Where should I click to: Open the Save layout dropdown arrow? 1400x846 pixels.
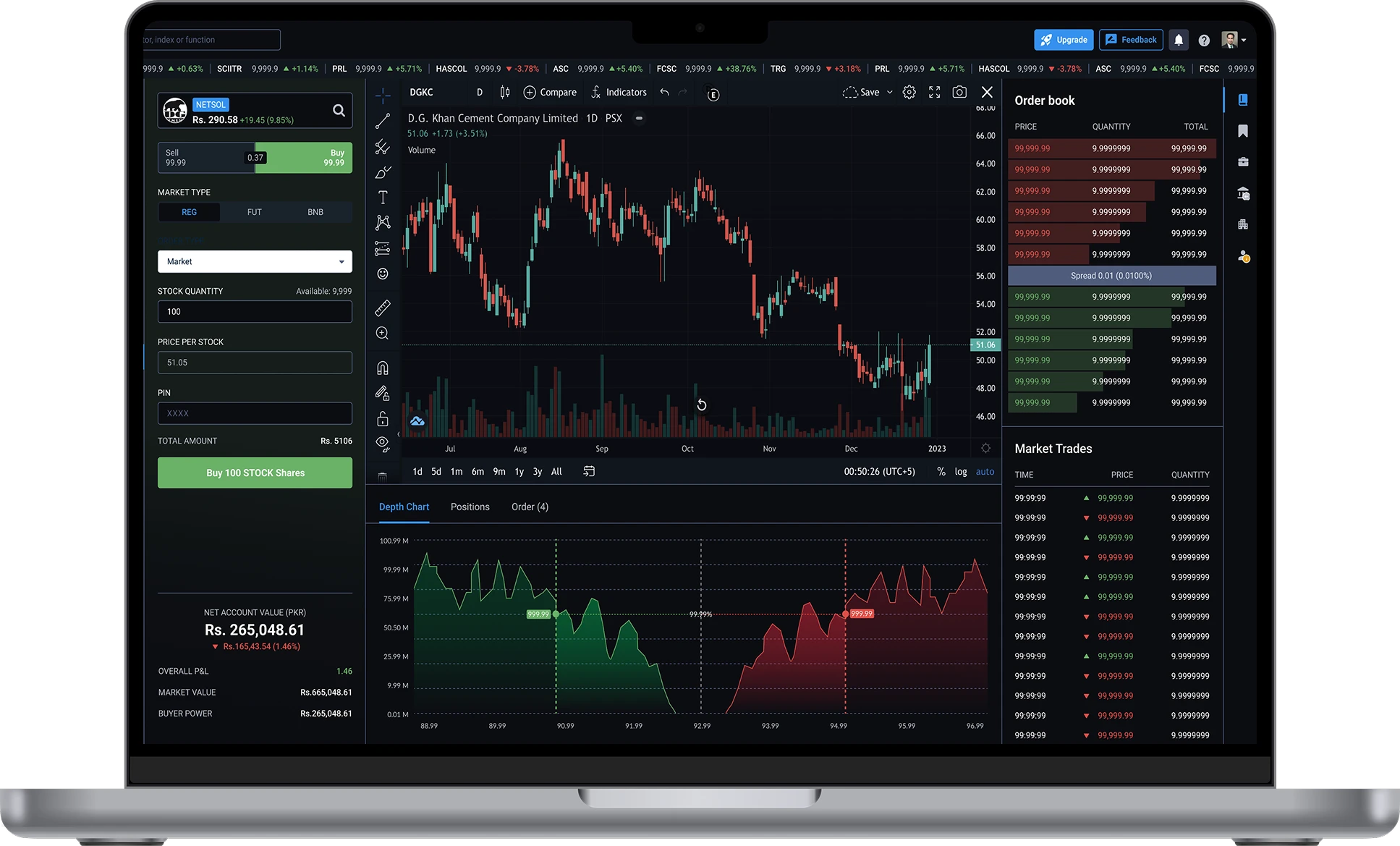[x=890, y=92]
